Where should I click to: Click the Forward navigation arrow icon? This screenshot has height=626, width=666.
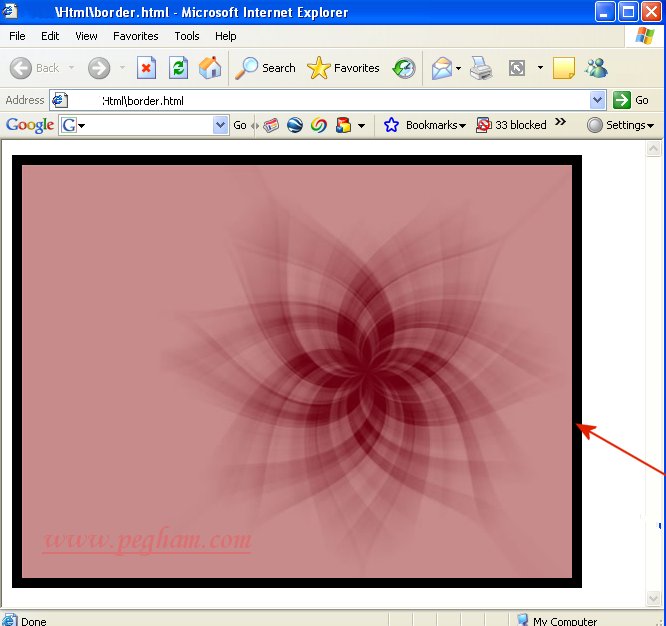[99, 68]
